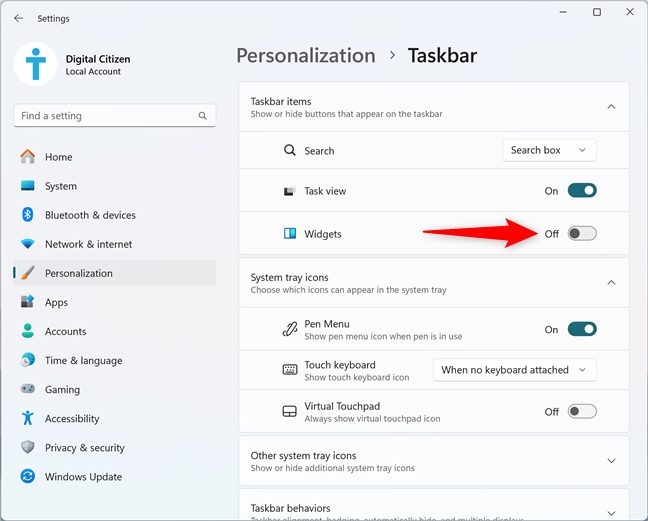The width and height of the screenshot is (648, 521).
Task: Select Personalization in the sidebar
Action: [114, 273]
